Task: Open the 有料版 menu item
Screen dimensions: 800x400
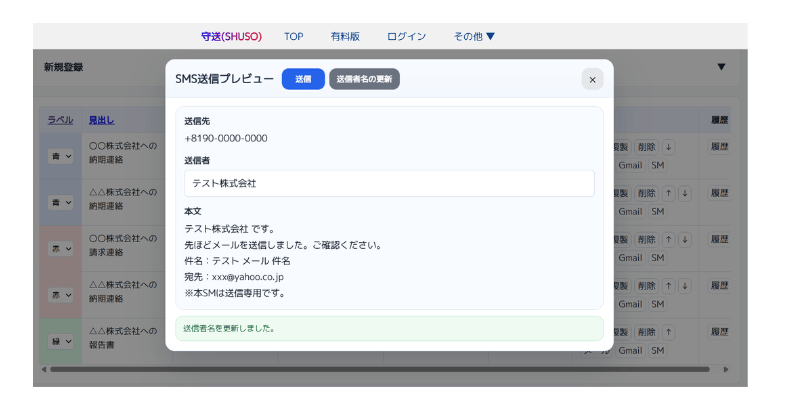Action: tap(345, 36)
